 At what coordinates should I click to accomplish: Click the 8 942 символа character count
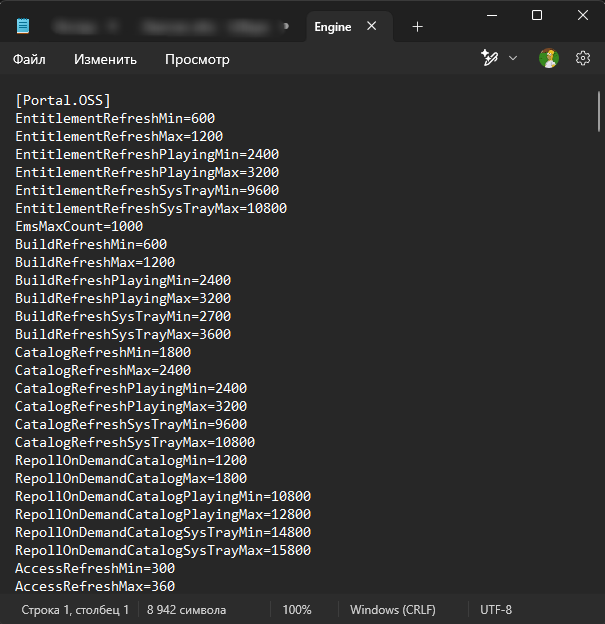186,609
